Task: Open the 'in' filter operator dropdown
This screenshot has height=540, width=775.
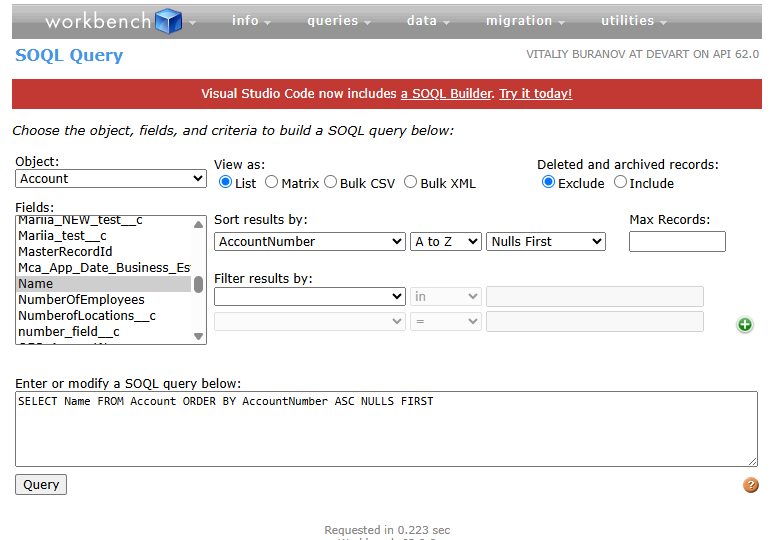Action: point(446,296)
